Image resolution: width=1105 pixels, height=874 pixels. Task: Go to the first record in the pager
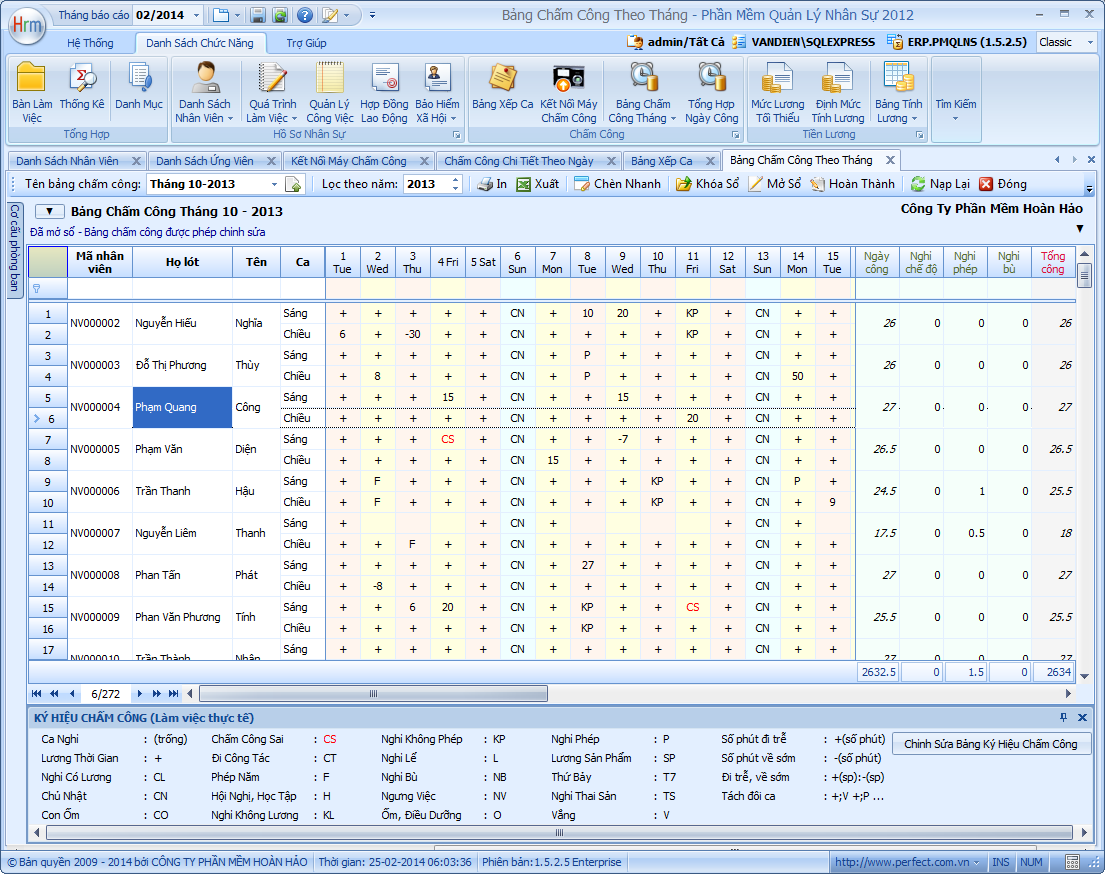(37, 694)
